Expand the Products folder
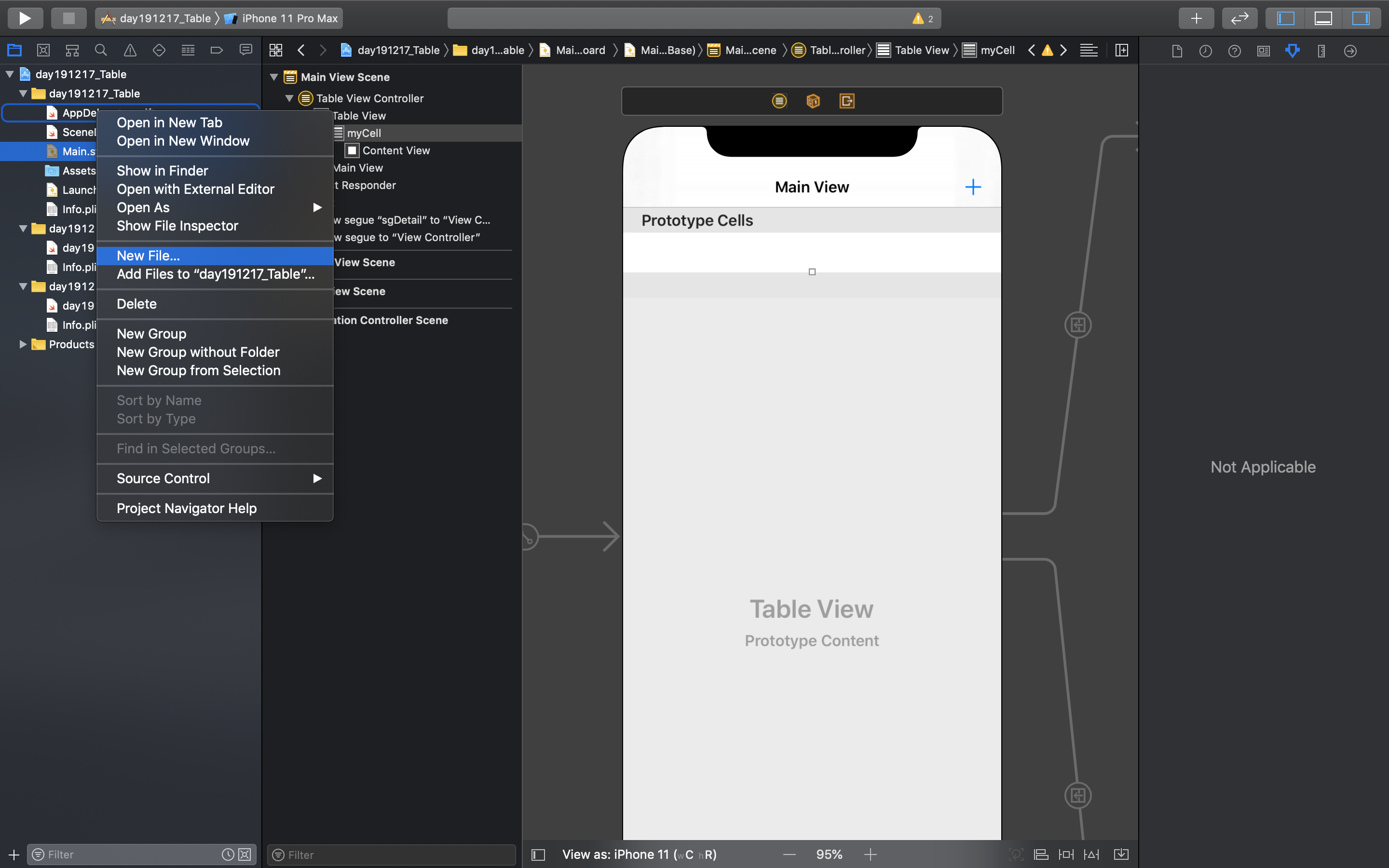Image resolution: width=1389 pixels, height=868 pixels. click(22, 344)
